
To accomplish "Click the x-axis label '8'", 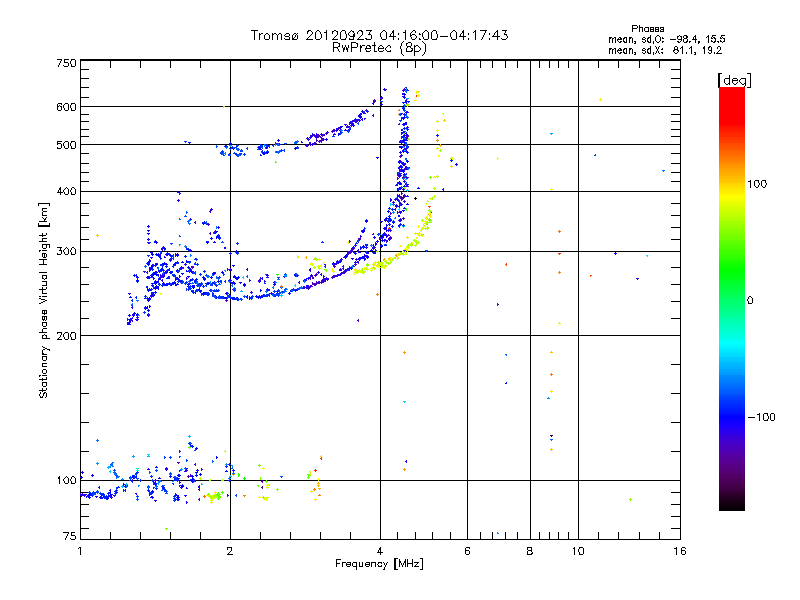I will point(530,551).
